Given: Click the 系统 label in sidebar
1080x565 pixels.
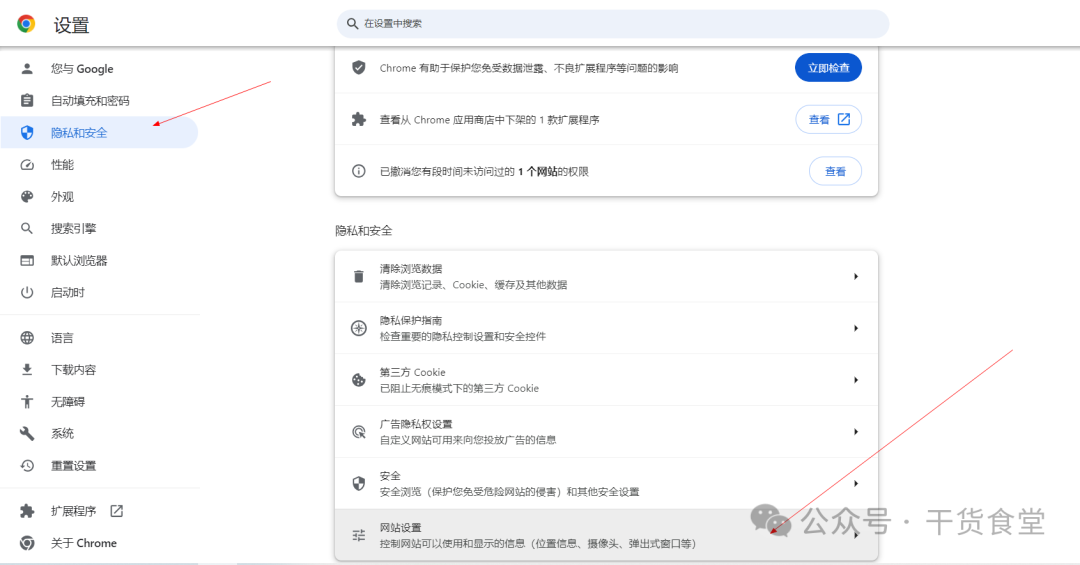Looking at the screenshot, I should tap(62, 433).
